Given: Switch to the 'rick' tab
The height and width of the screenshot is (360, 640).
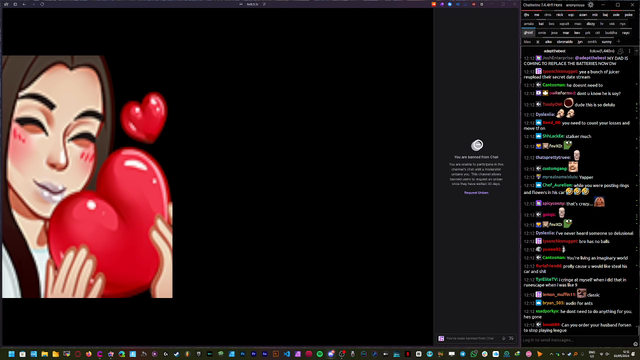Looking at the screenshot, I should [559, 15].
